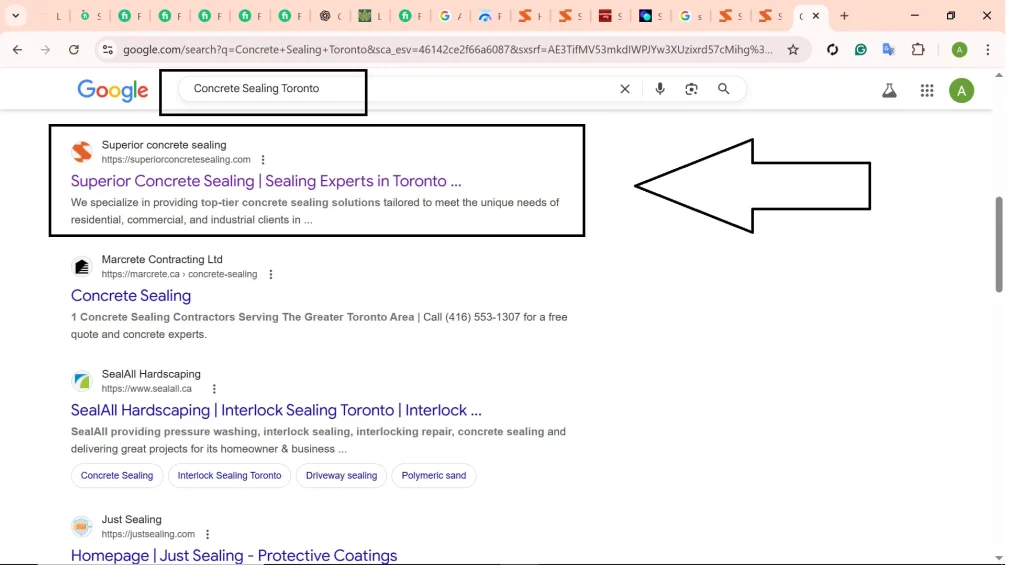1024x565 pixels.
Task: Click the SealAll Hardscaping favicon
Action: [x=82, y=381]
